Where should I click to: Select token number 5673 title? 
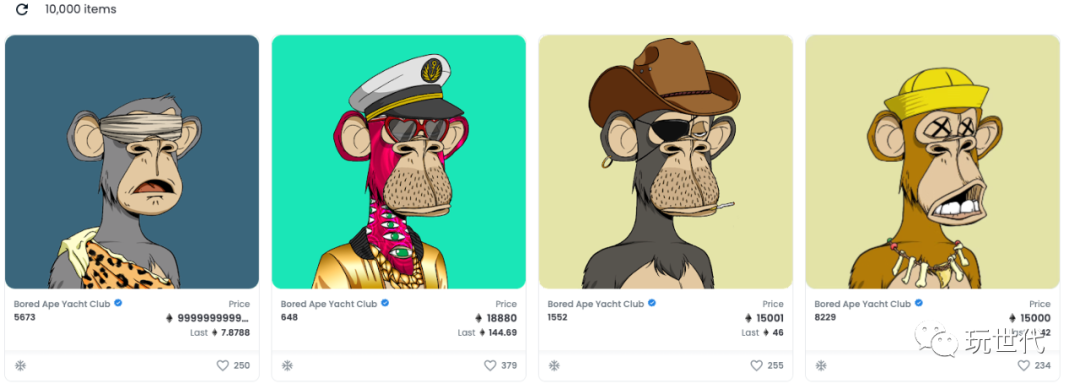pyautogui.click(x=24, y=317)
